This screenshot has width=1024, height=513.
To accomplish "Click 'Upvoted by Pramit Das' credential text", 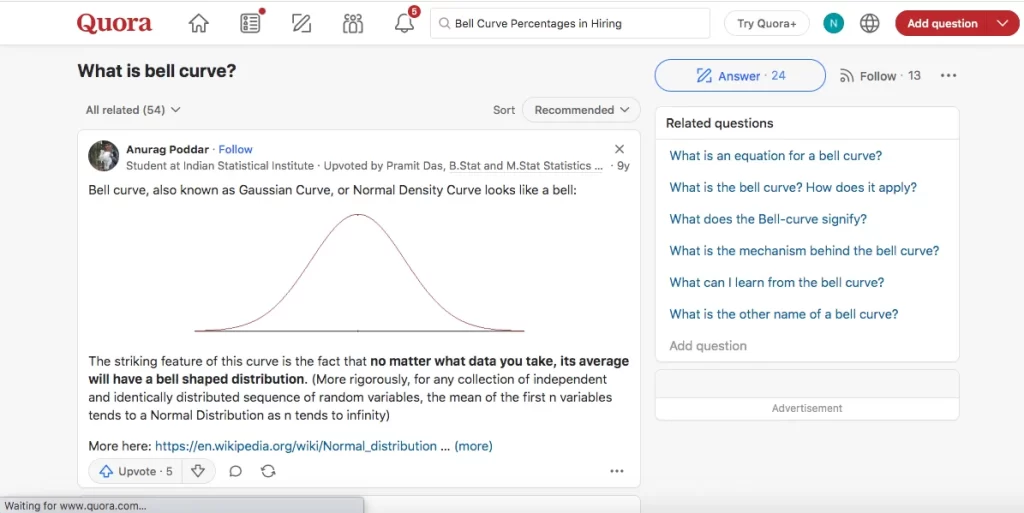I will 383,166.
